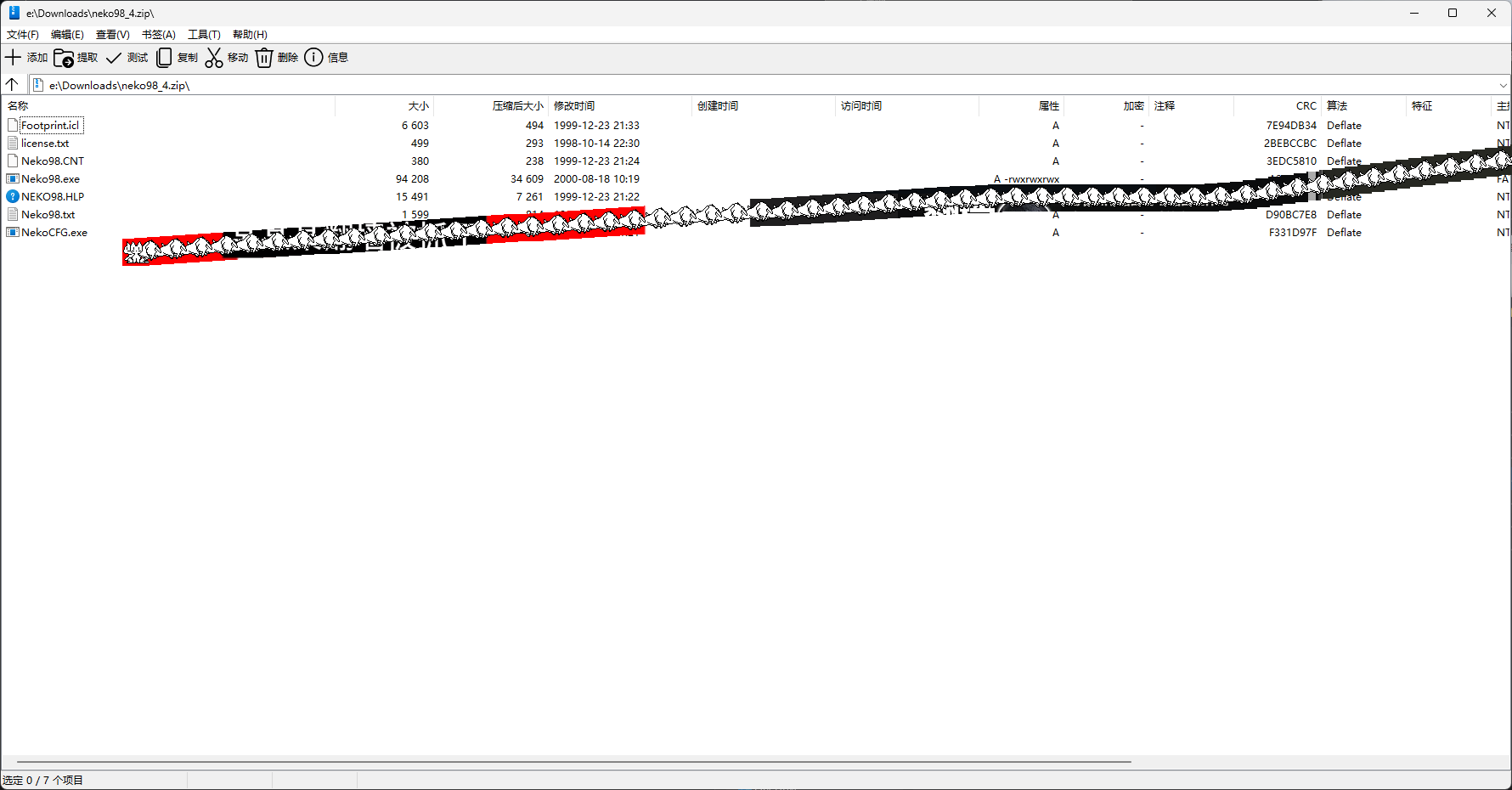The height and width of the screenshot is (790, 1512).
Task: Click the Extract (提取) toolbar icon
Action: coord(64,58)
